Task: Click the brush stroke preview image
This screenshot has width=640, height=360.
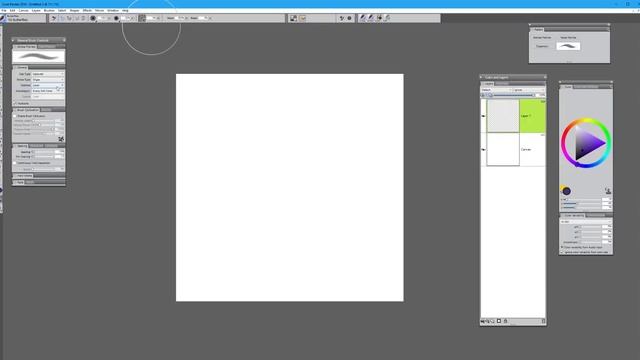Action: coord(38,56)
